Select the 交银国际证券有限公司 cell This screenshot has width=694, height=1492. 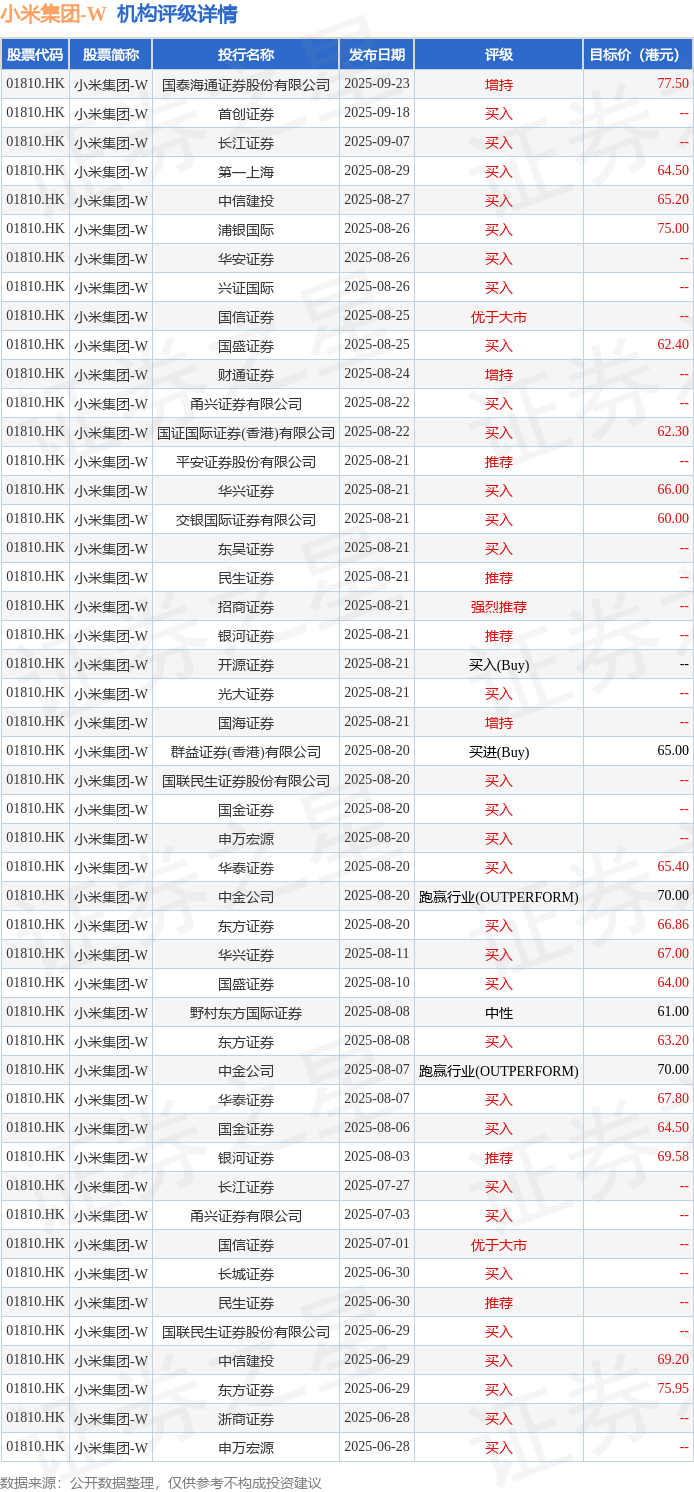coord(246,520)
